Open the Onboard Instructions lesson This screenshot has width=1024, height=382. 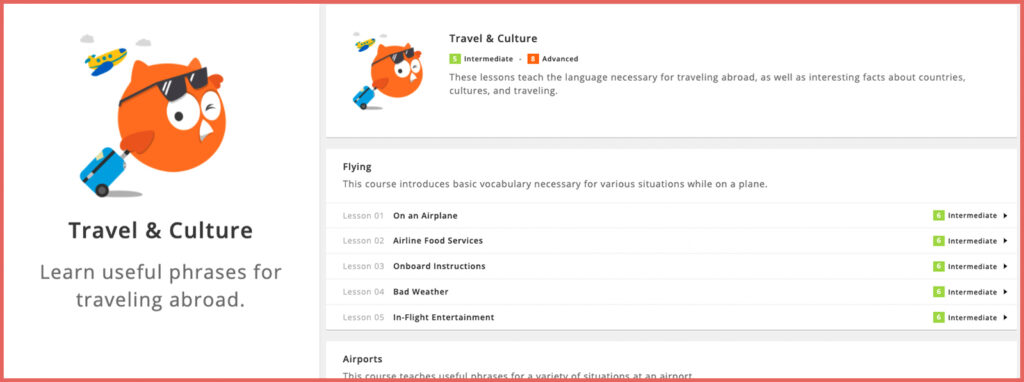coord(440,266)
